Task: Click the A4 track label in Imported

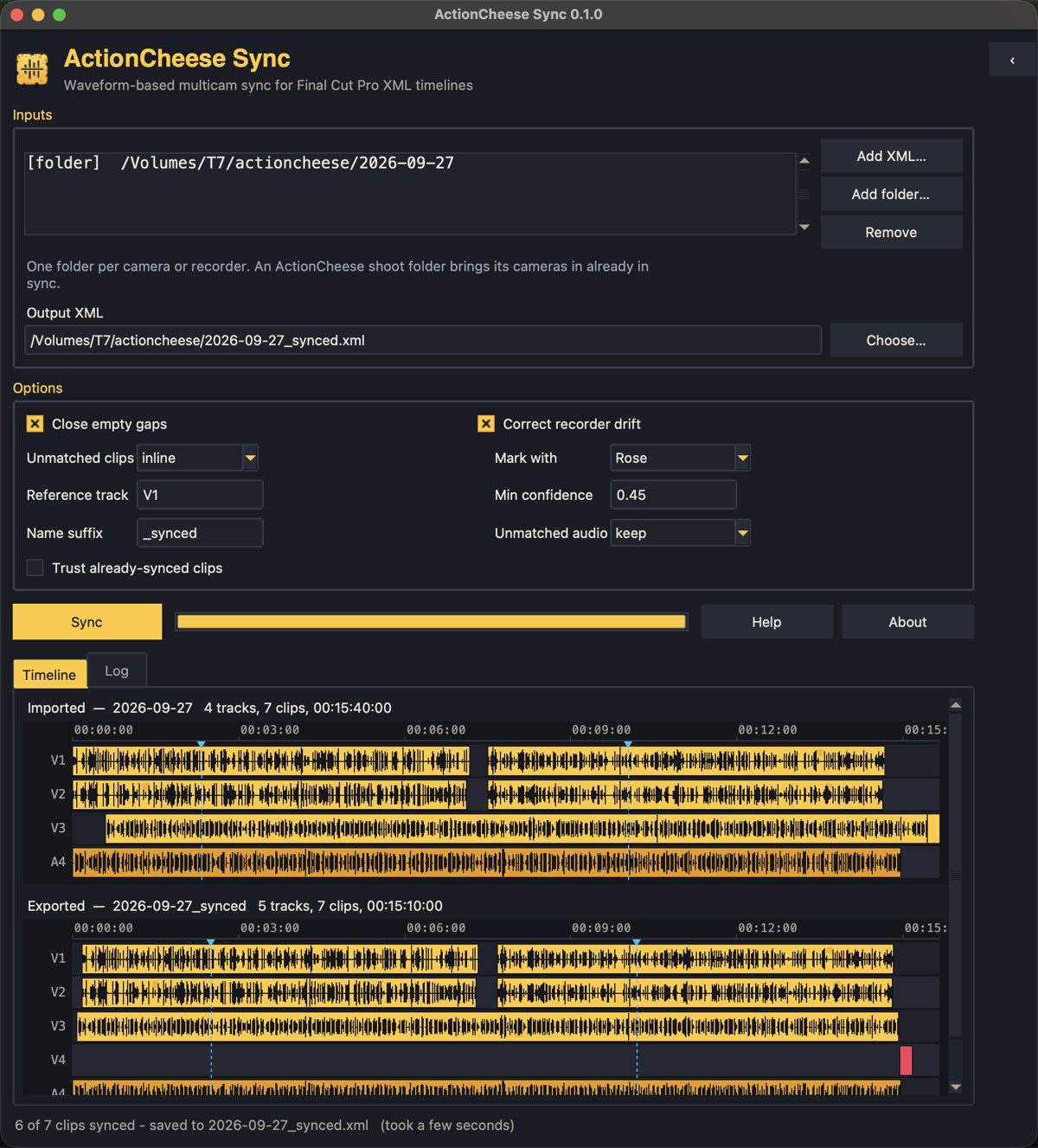Action: pos(58,862)
